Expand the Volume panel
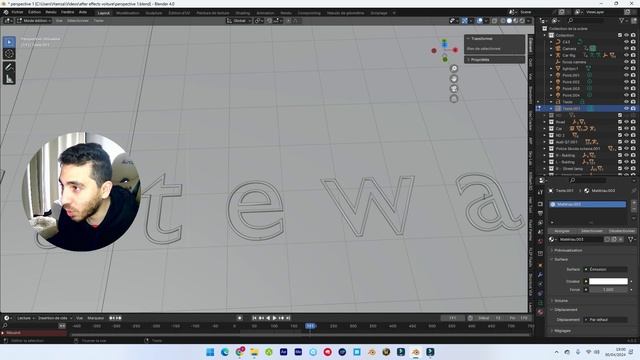 point(561,301)
